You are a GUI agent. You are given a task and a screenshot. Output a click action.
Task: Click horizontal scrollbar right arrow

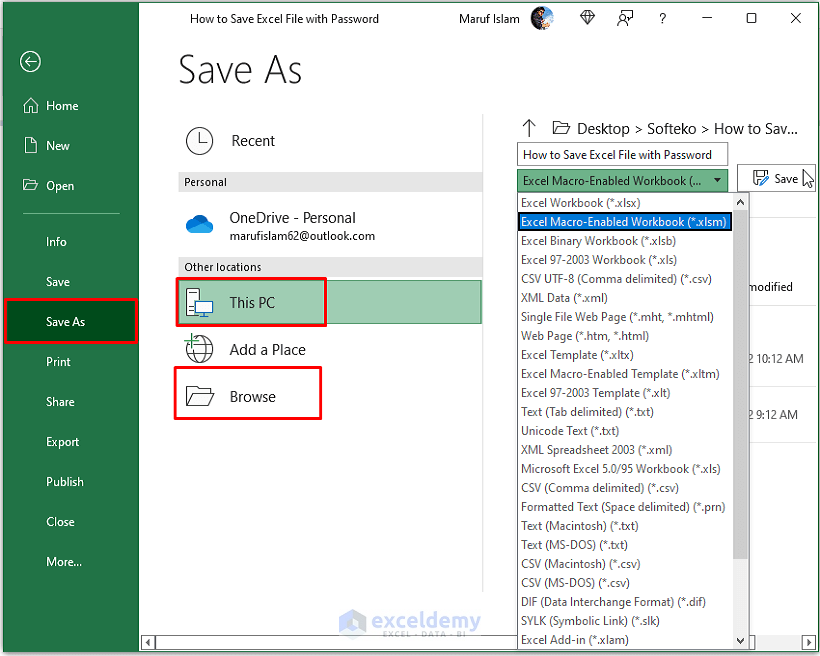click(x=808, y=642)
